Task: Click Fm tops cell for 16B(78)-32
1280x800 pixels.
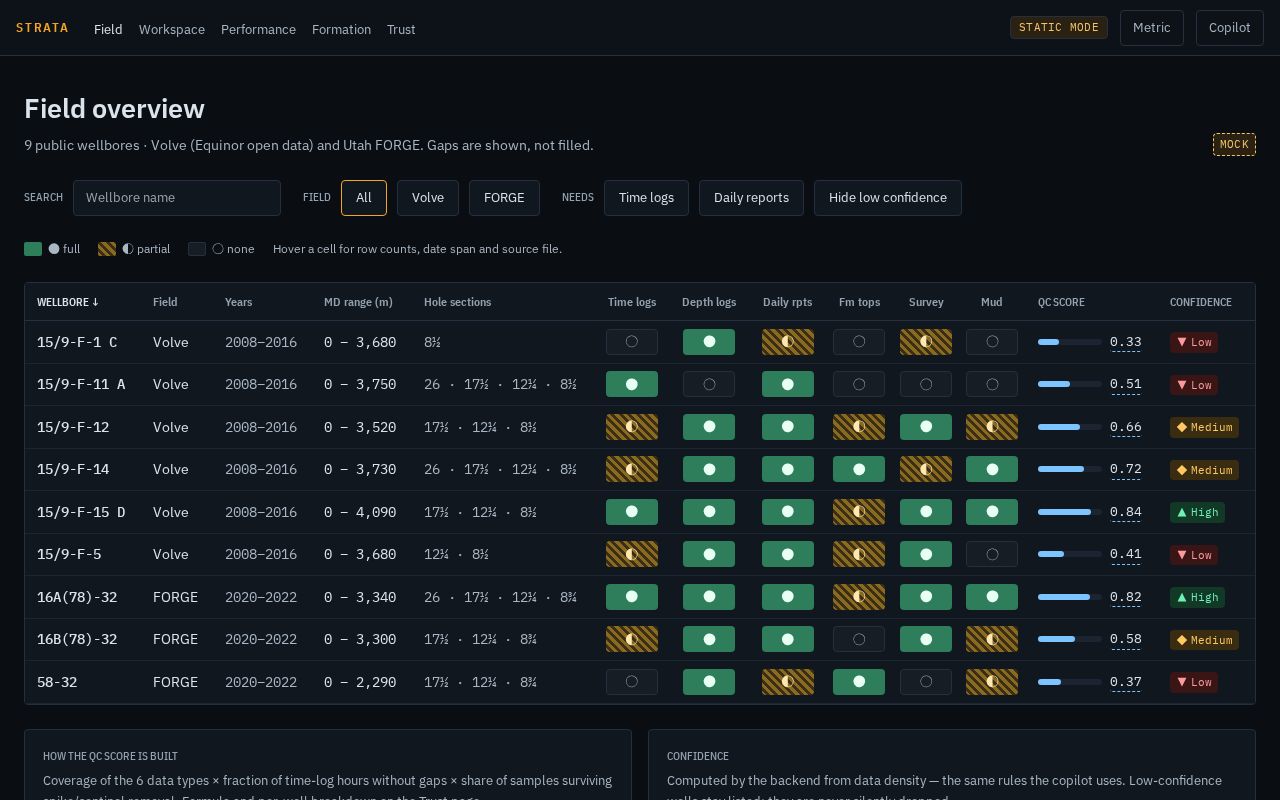Action: (x=859, y=639)
